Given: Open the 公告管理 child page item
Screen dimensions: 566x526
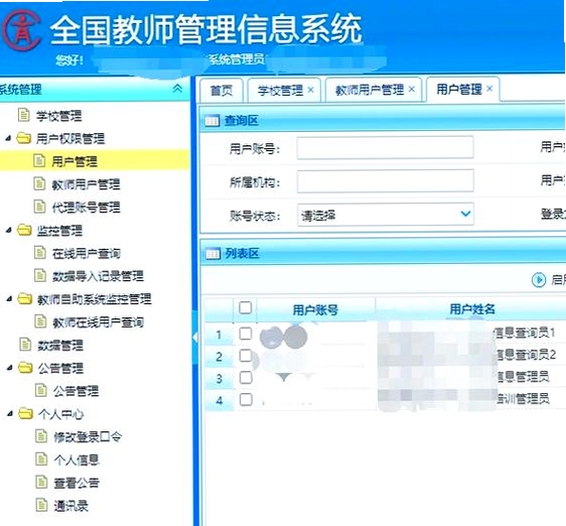Looking at the screenshot, I should click(76, 391).
